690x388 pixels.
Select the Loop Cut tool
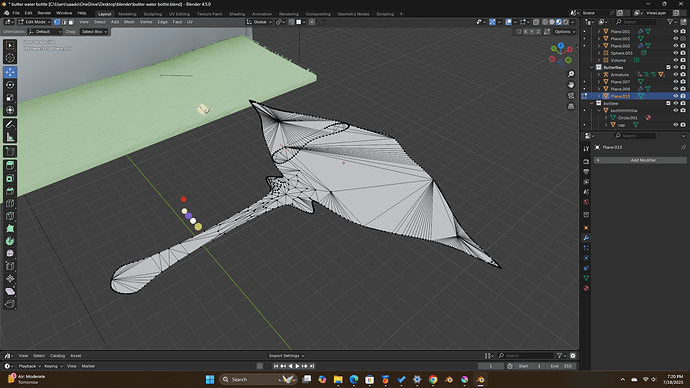(10, 204)
